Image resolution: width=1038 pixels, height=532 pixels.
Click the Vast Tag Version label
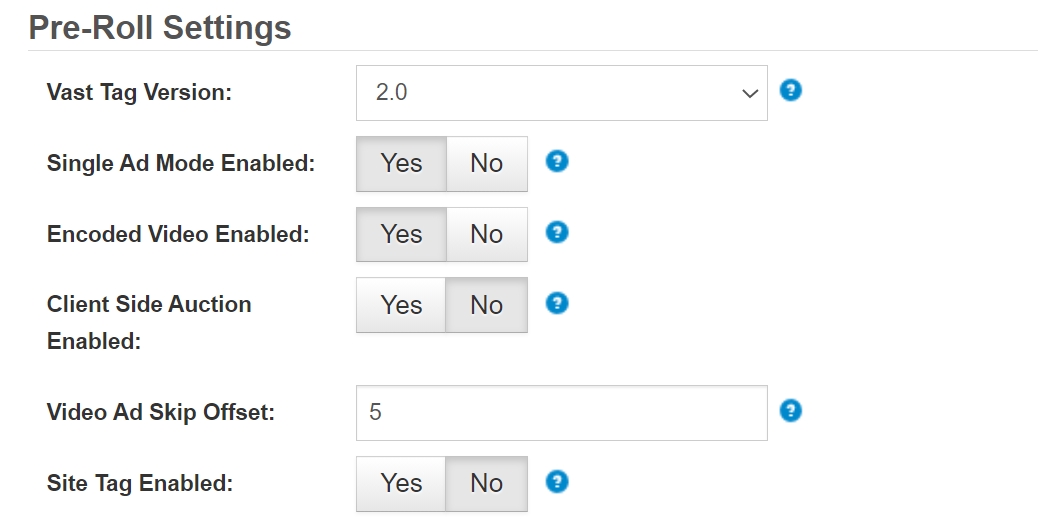coord(139,93)
